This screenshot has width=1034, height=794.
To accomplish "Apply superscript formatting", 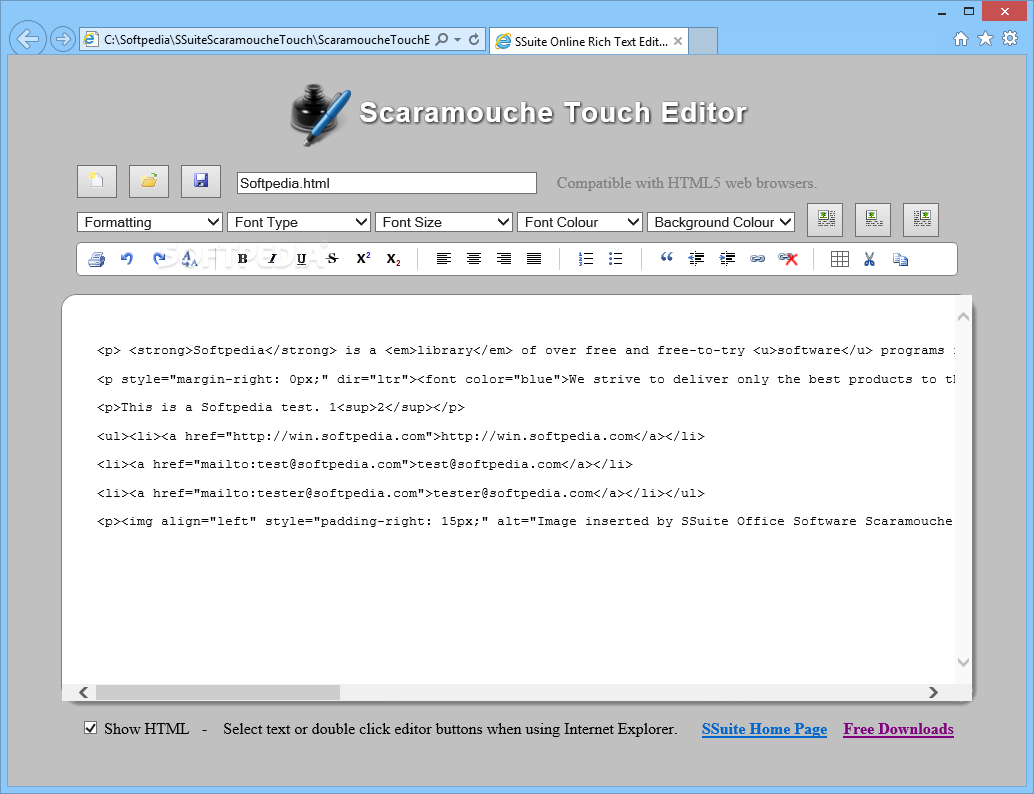I will click(363, 259).
